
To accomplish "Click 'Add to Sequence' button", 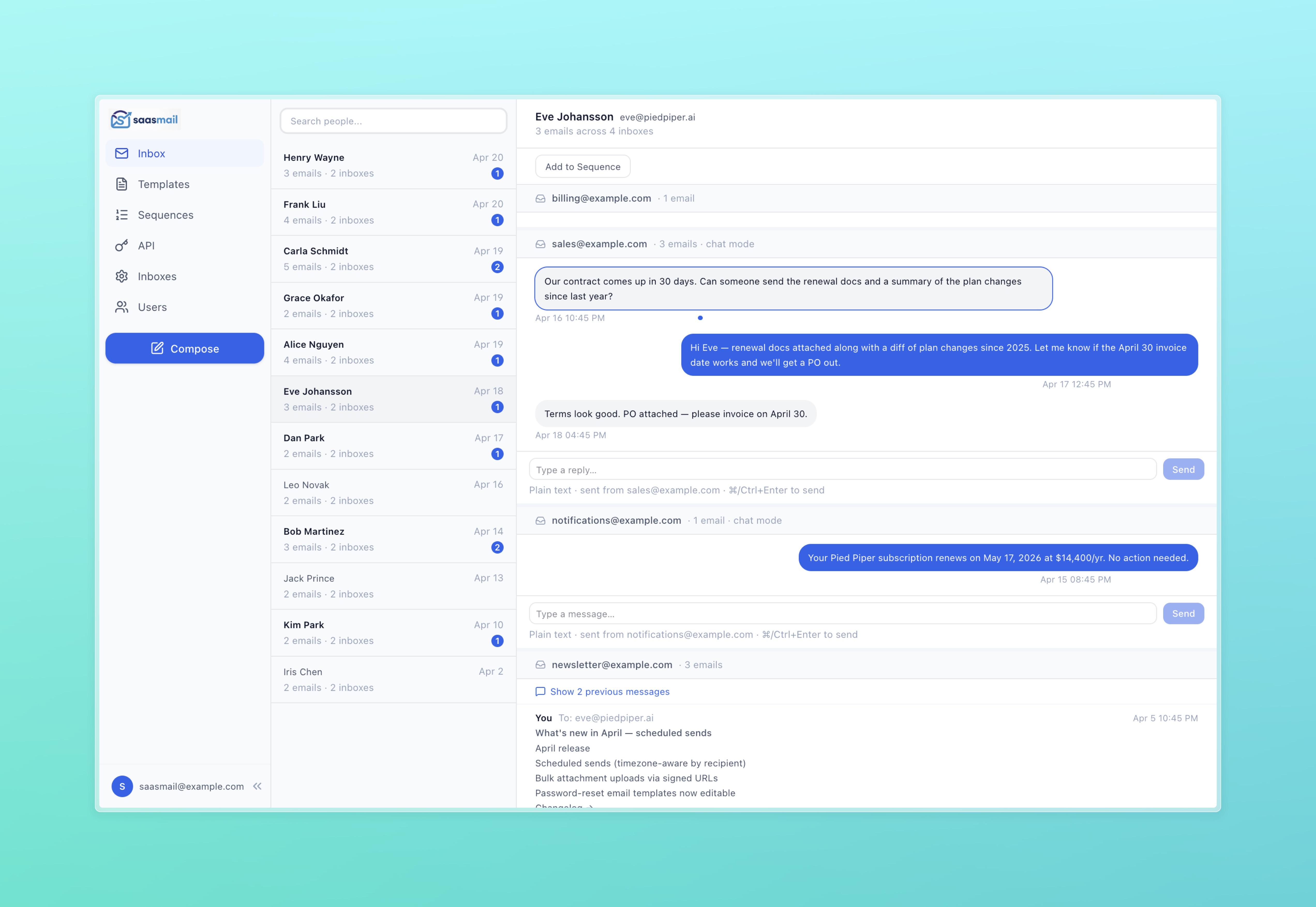I will click(x=582, y=167).
